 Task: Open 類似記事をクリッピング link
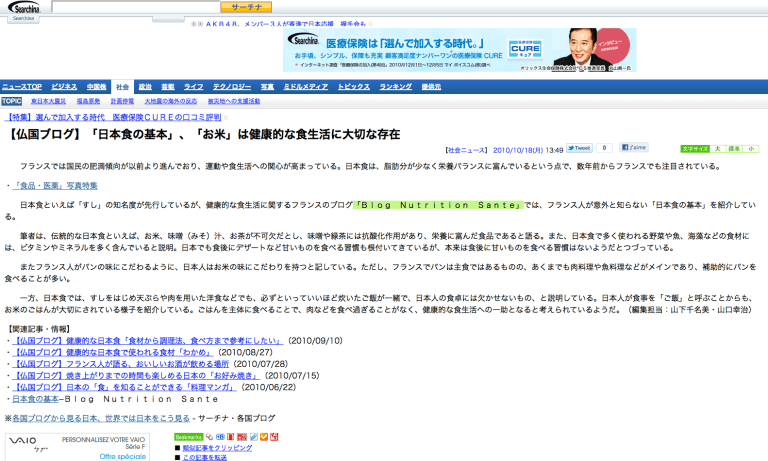(x=217, y=448)
